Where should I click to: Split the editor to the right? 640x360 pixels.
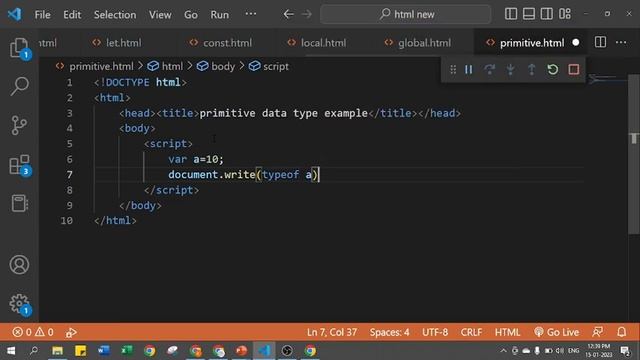(x=600, y=42)
